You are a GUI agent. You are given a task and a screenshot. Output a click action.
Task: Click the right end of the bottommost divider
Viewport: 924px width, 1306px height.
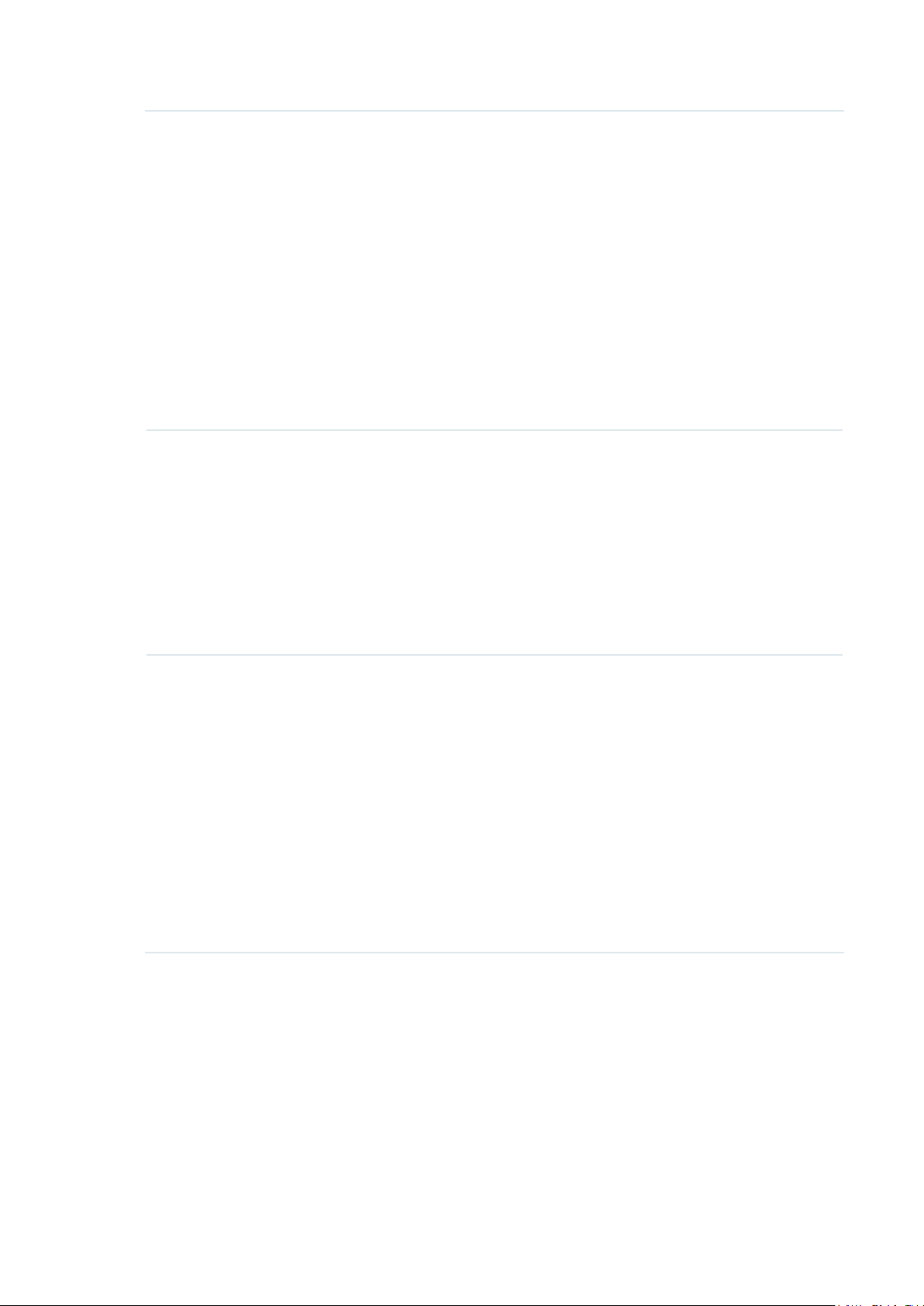tap(843, 952)
